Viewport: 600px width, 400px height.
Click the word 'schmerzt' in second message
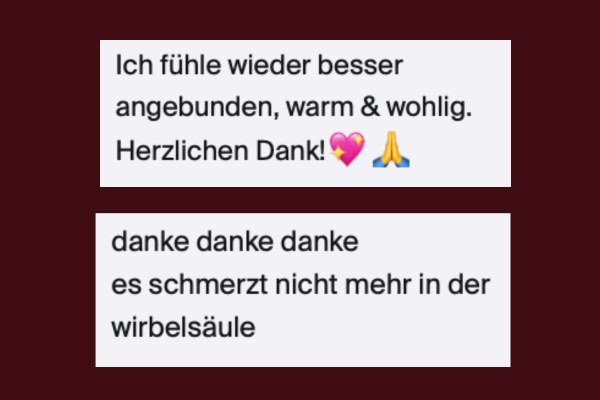coord(208,285)
